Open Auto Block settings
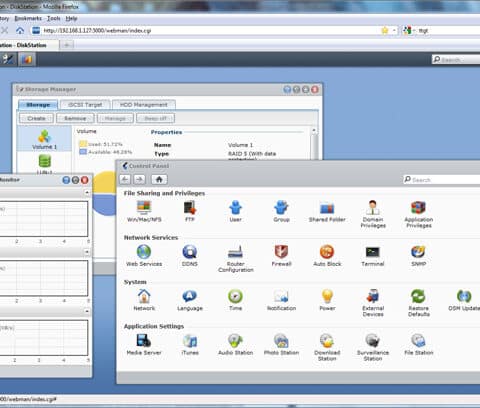The image size is (480, 408). click(327, 255)
